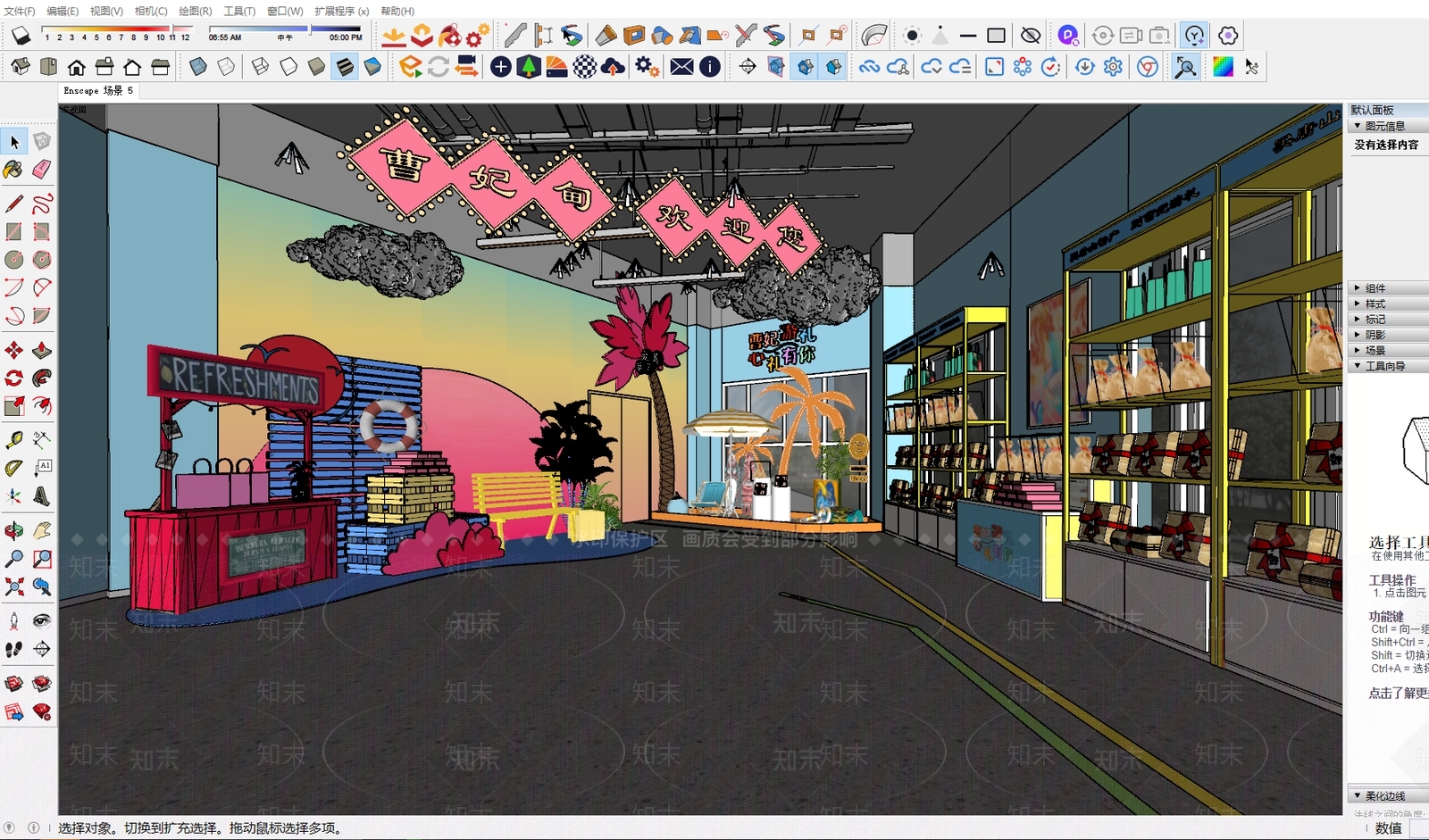
Task: Activate the Push/Pull tool
Action: 42,350
